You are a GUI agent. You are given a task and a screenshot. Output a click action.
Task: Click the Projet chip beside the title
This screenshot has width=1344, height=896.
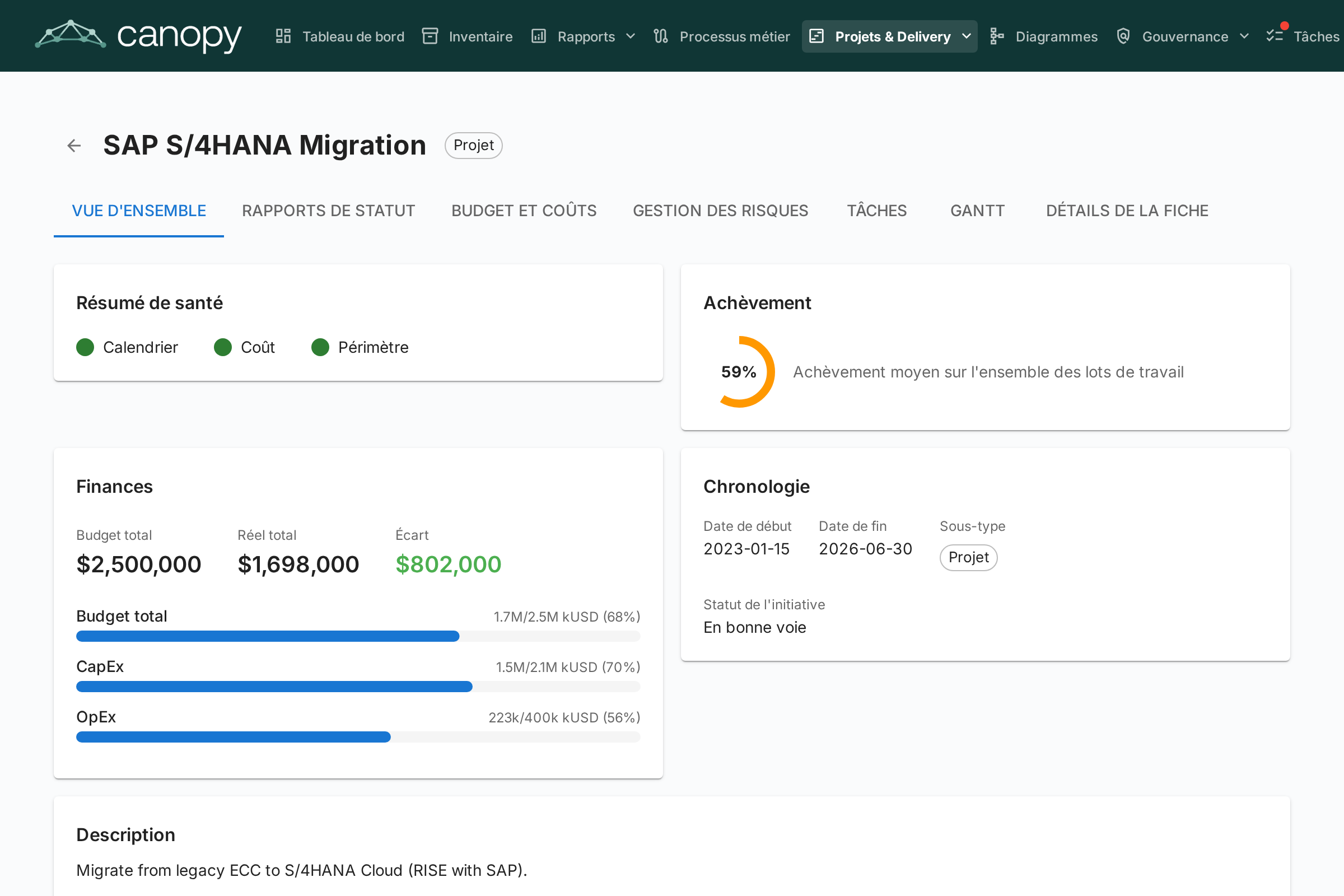474,146
